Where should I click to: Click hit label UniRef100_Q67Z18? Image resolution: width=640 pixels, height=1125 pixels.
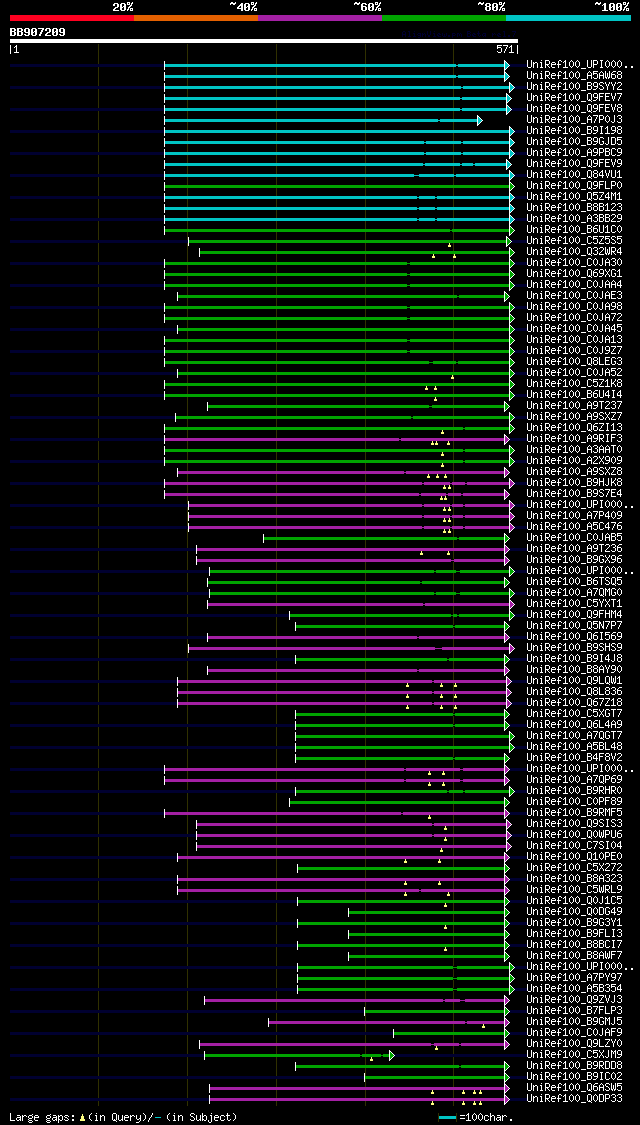point(575,703)
